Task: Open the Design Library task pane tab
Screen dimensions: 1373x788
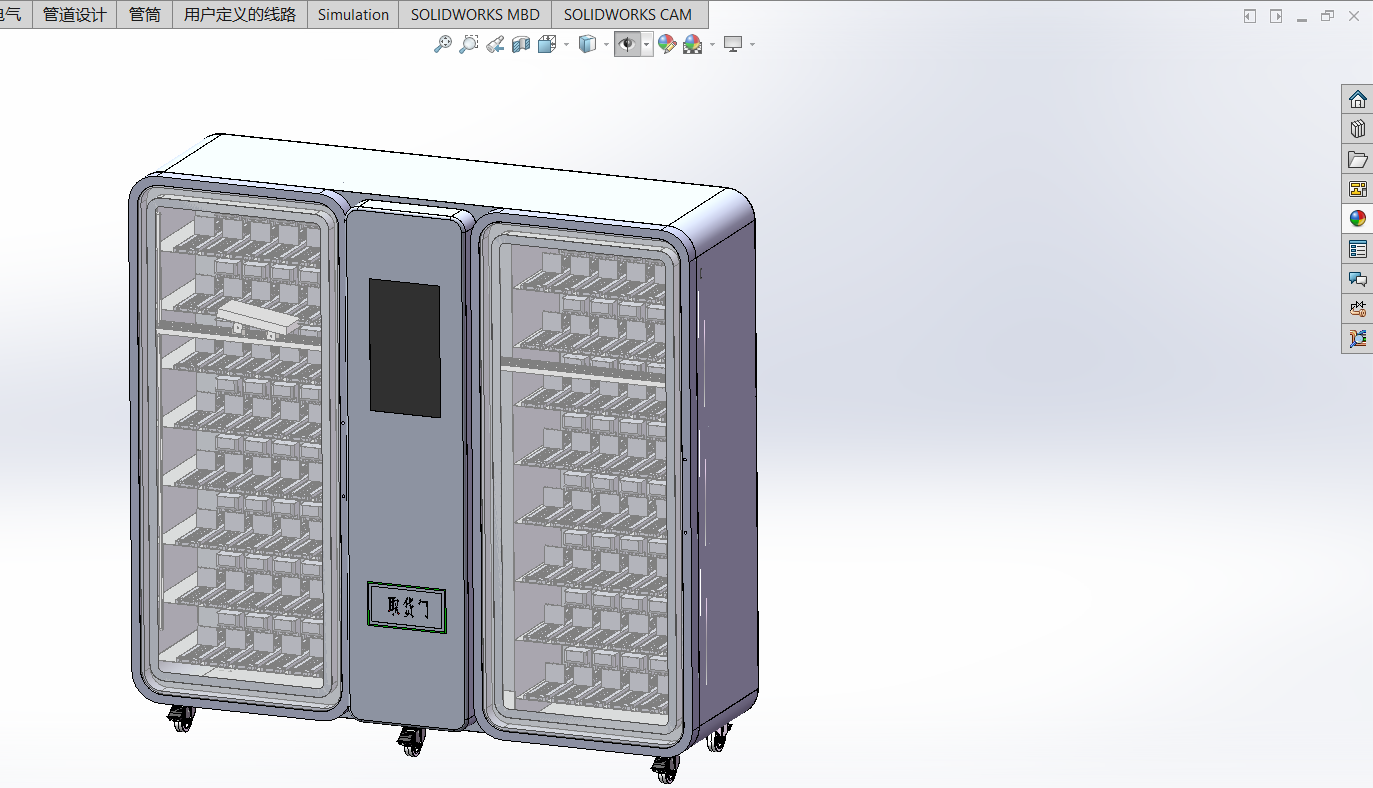Action: tap(1357, 129)
